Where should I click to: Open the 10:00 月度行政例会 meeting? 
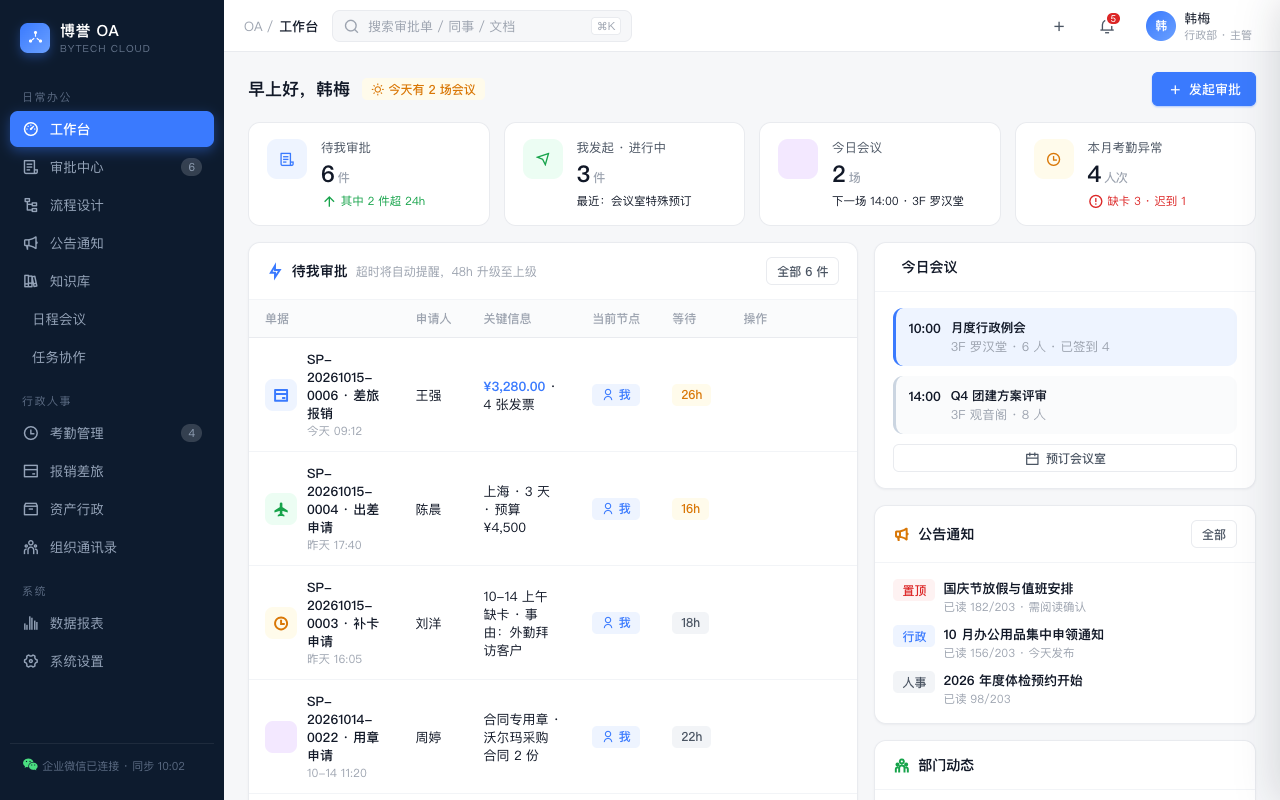(x=1065, y=337)
